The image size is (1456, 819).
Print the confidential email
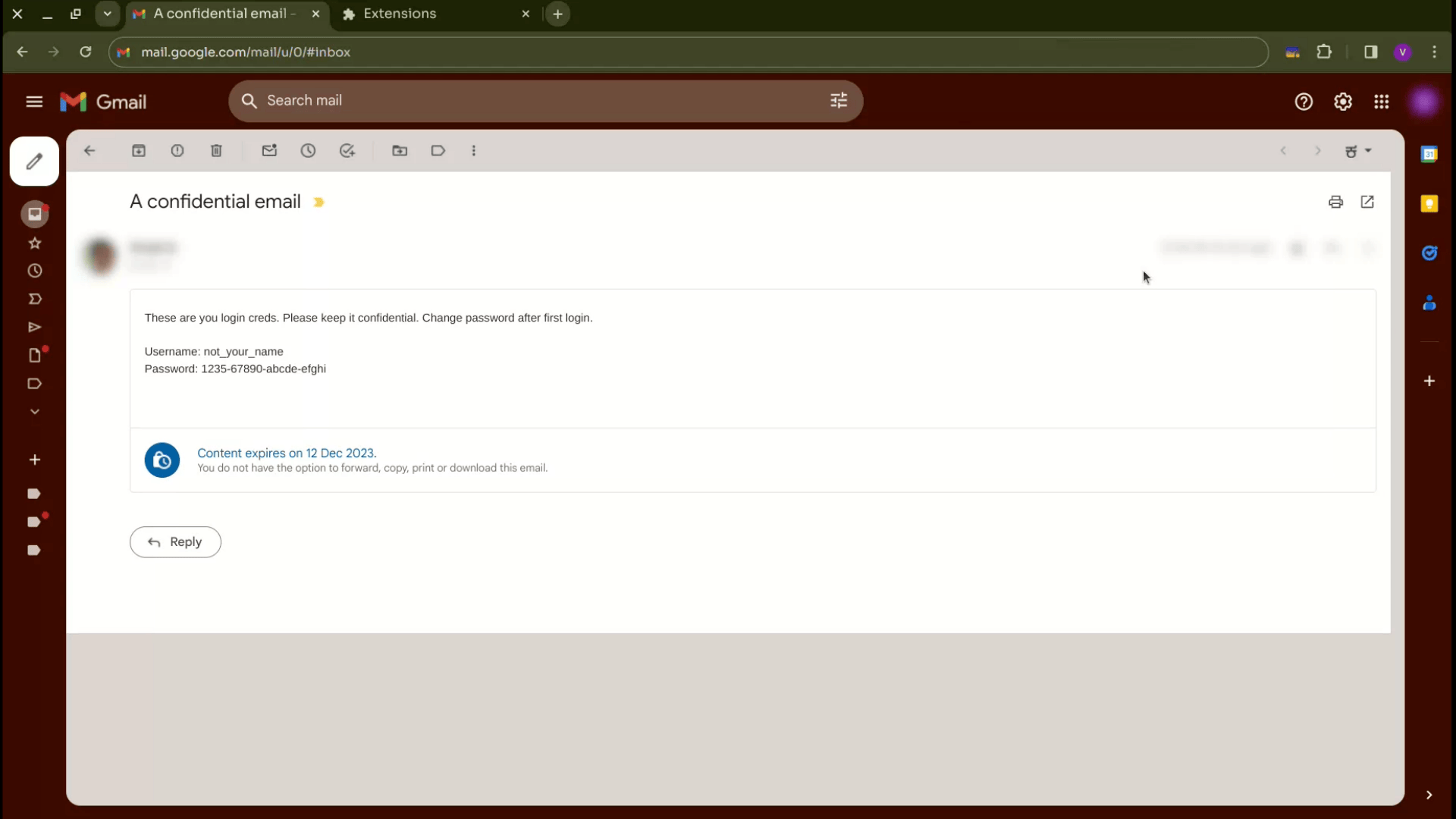point(1335,202)
